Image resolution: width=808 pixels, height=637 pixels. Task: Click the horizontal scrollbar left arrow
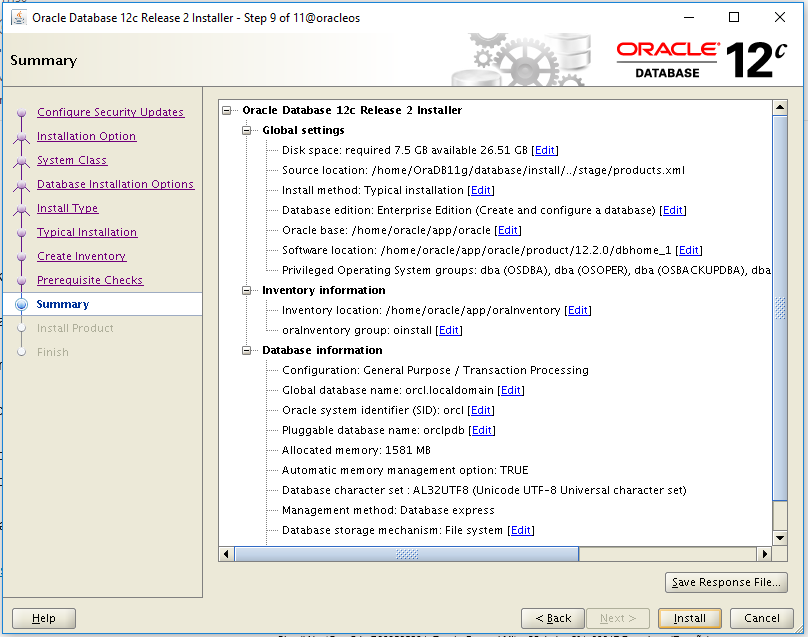(x=226, y=554)
